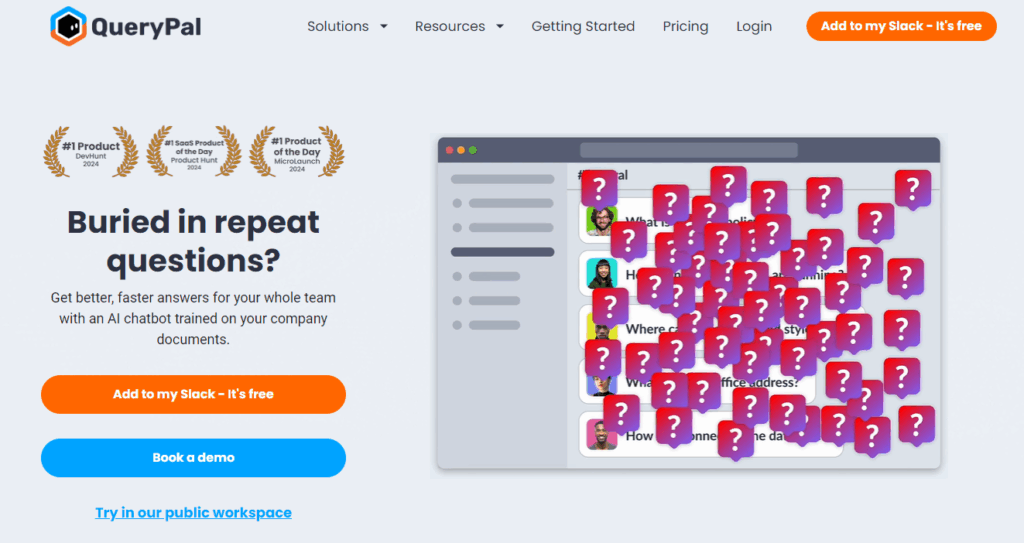Click the header Add to my Slack button
The image size is (1024, 543).
click(x=901, y=26)
